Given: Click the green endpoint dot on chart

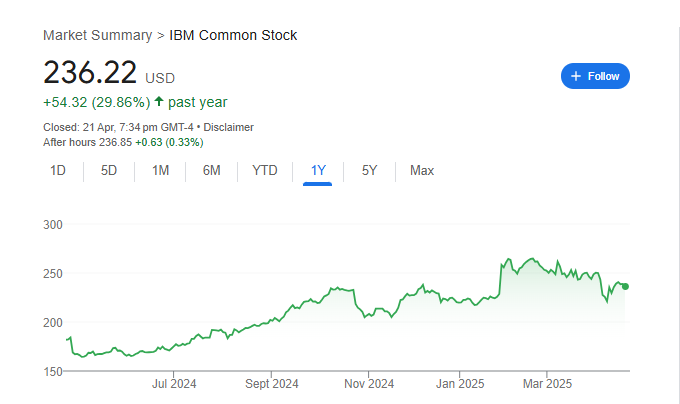Looking at the screenshot, I should tap(625, 286).
